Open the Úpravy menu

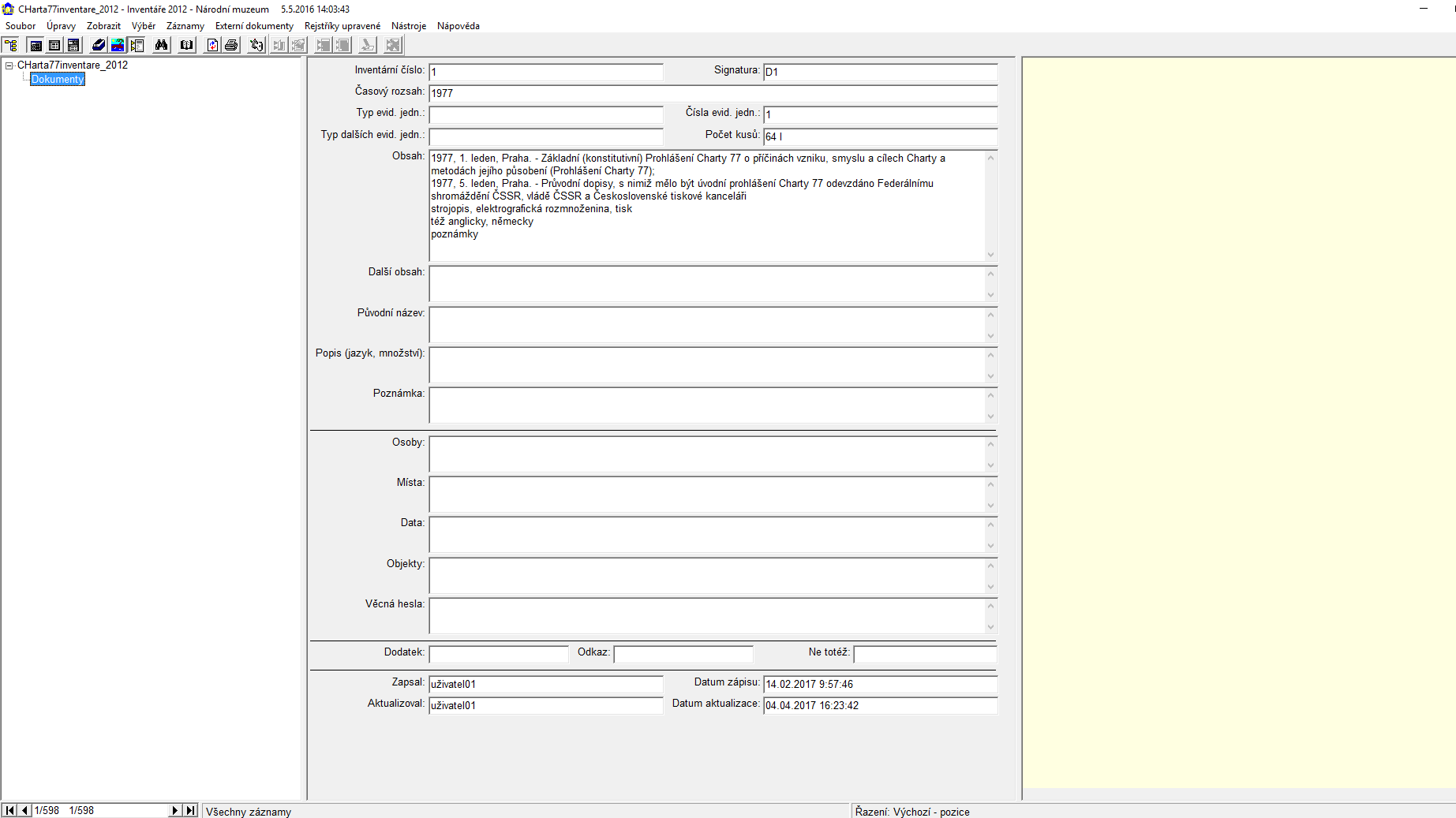[61, 26]
